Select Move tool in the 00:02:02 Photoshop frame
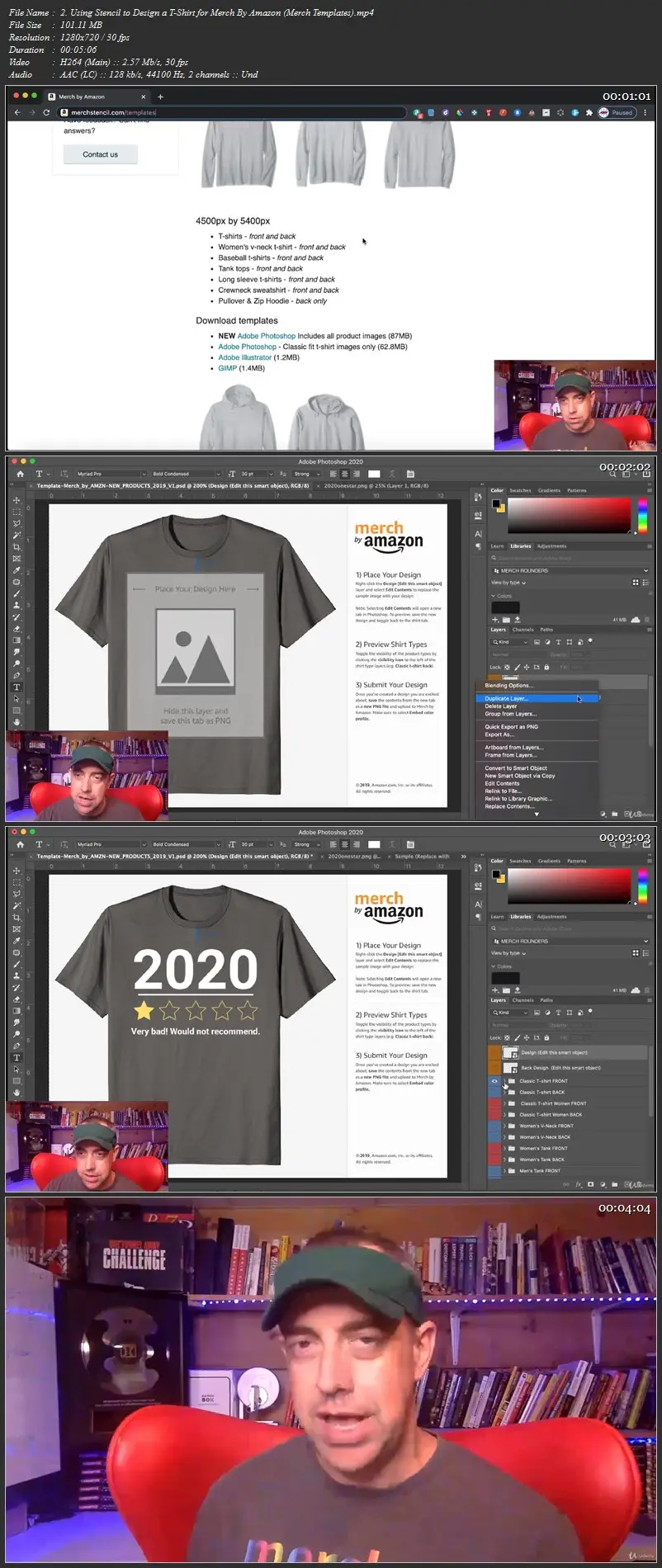Image resolution: width=662 pixels, height=1568 pixels. click(x=17, y=500)
